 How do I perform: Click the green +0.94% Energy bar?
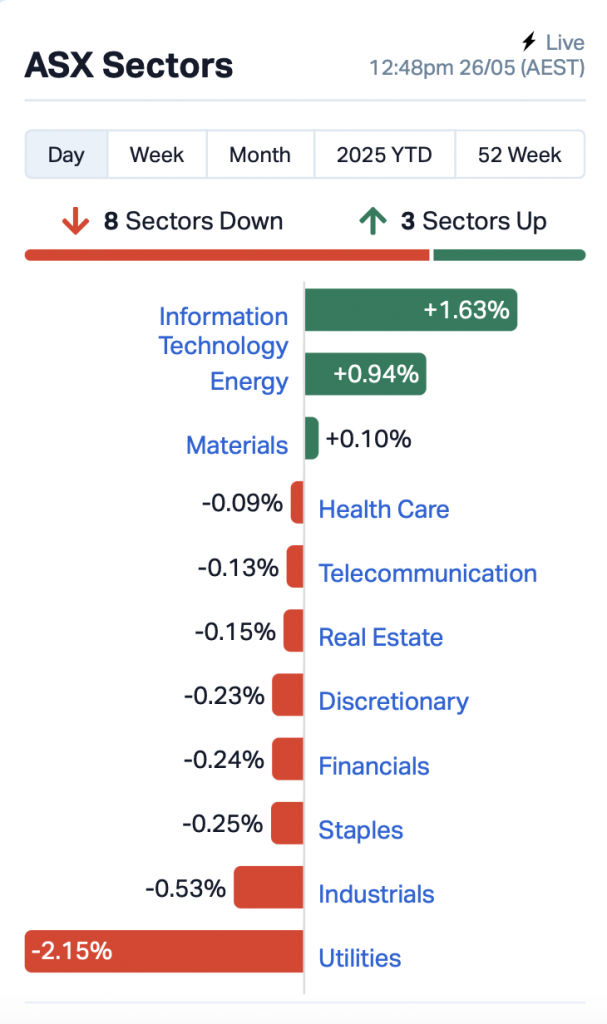pyautogui.click(x=365, y=374)
